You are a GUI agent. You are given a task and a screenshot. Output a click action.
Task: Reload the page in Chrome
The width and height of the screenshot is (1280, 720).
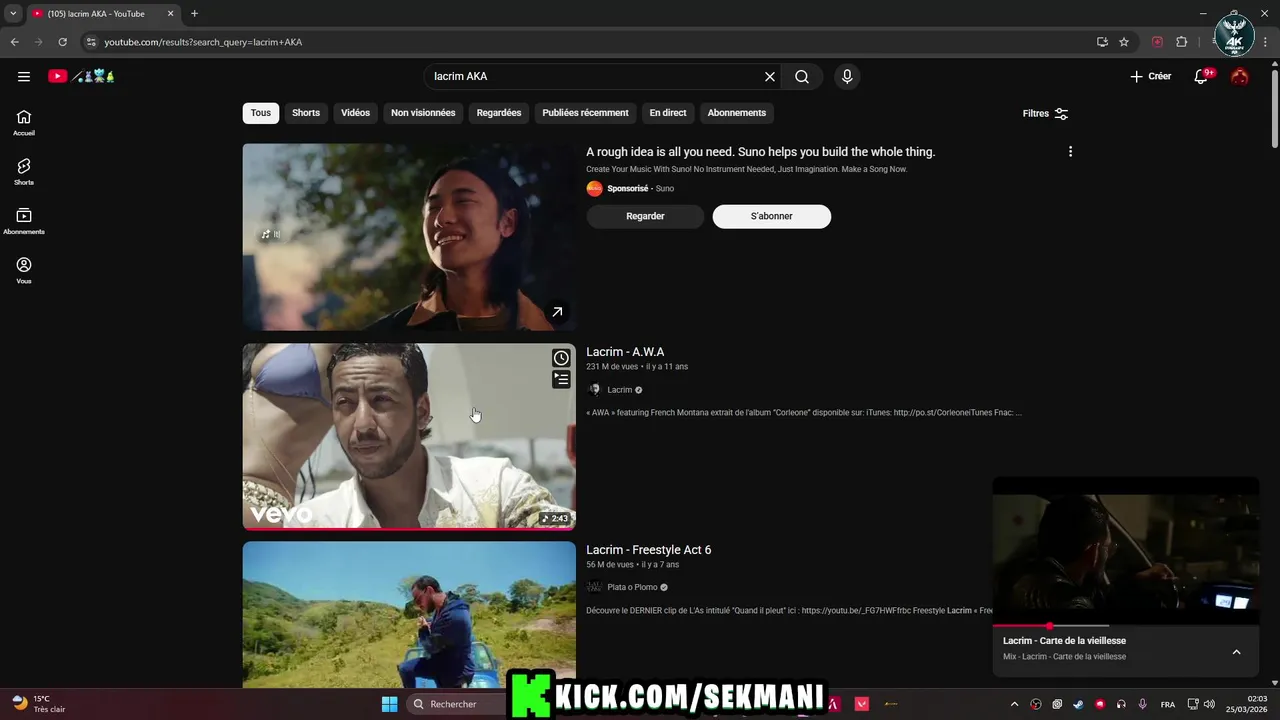pyautogui.click(x=62, y=42)
